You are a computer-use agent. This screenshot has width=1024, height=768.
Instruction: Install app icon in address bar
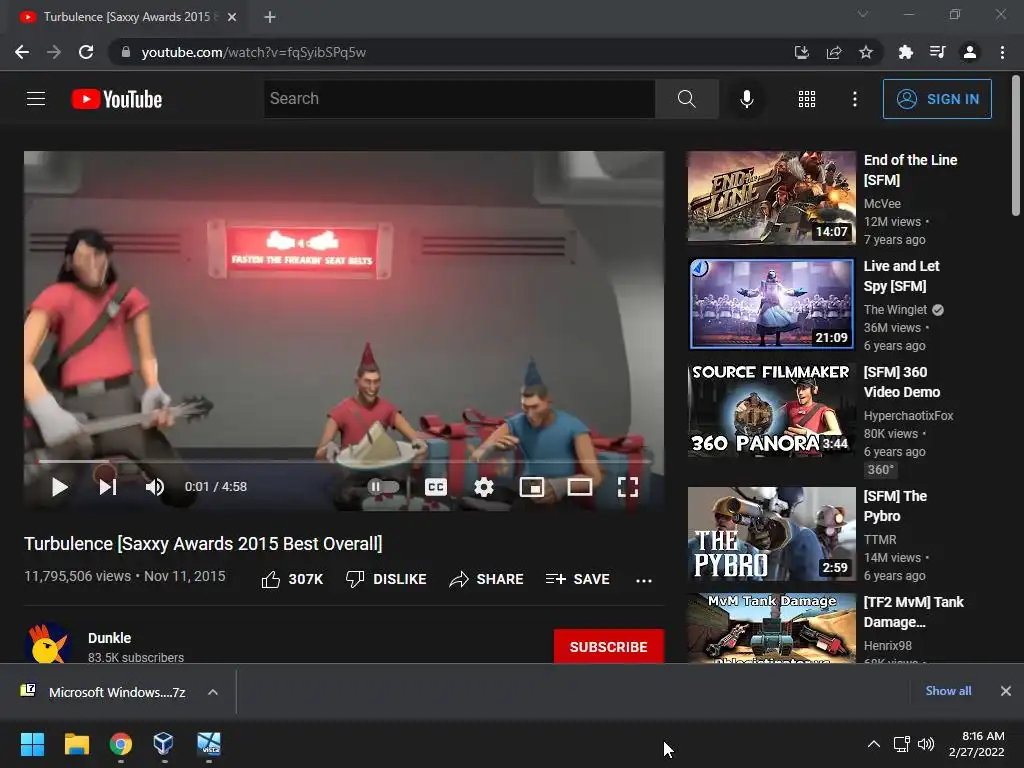801,52
